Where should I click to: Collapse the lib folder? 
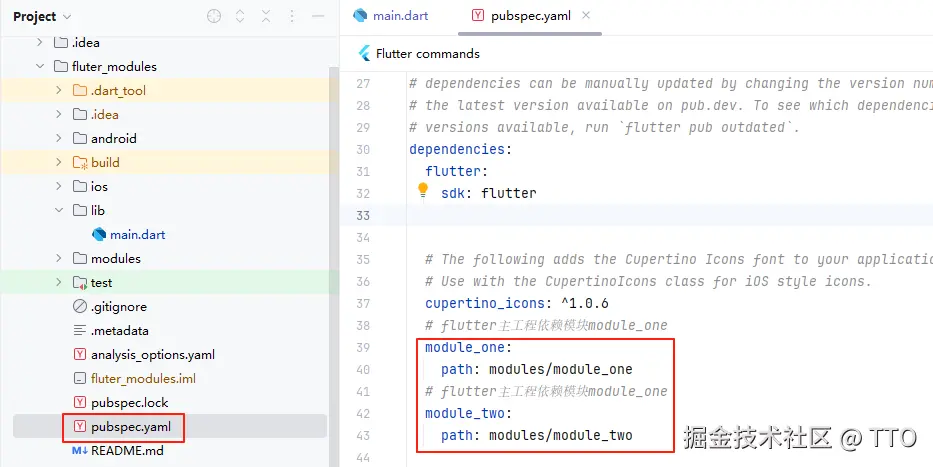[x=58, y=210]
